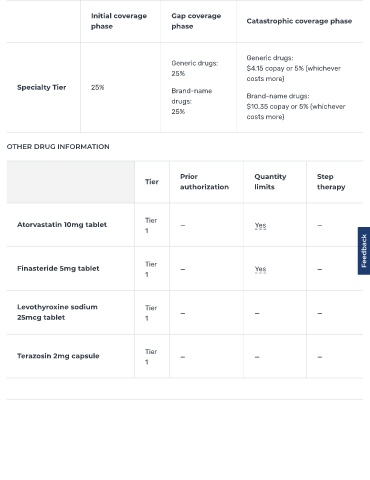370x480 pixels.
Task: Click the Initial coverage phase header
Action: point(119,21)
